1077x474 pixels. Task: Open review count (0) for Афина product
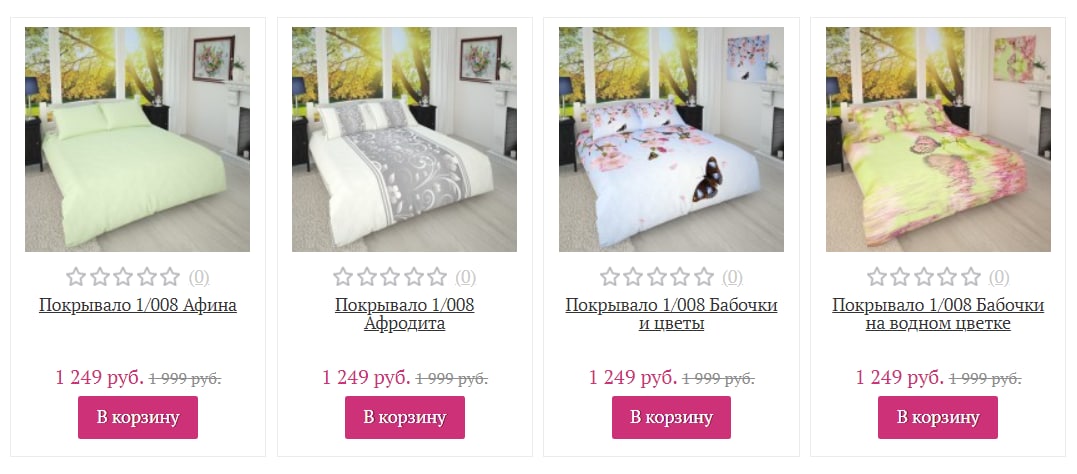(x=199, y=278)
